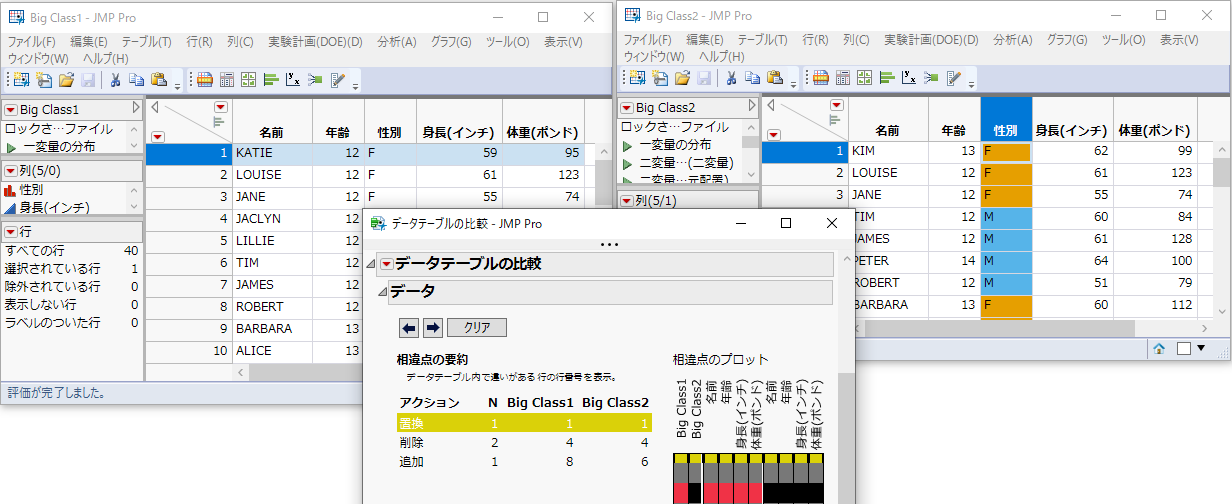Open 列(5/0) red triangle menu in Big Class1
The image size is (1232, 504).
(11, 171)
